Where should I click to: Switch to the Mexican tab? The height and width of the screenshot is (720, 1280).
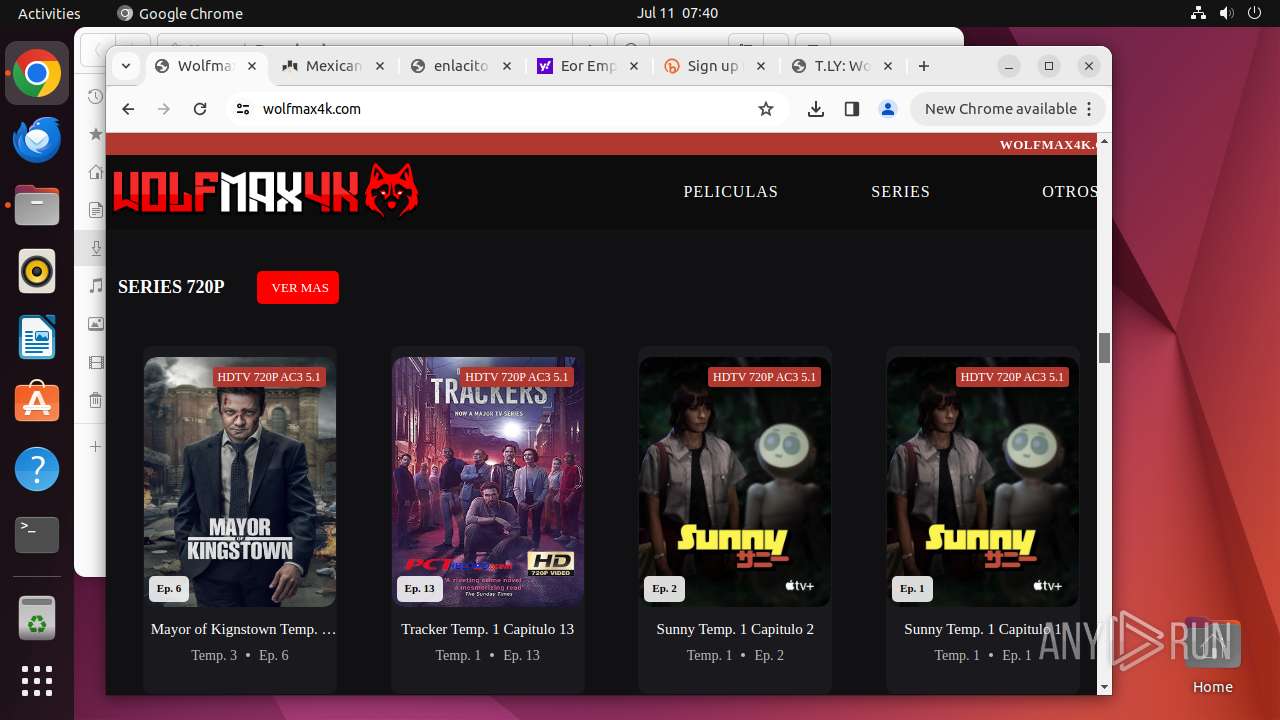tap(333, 66)
